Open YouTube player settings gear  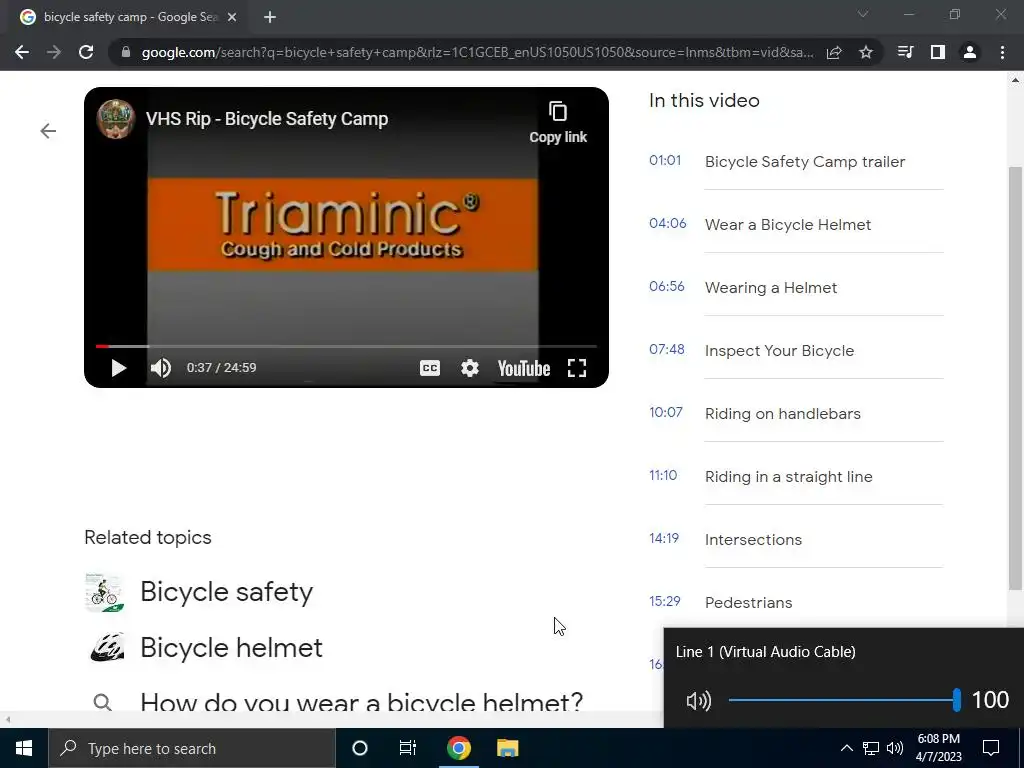[x=470, y=368]
